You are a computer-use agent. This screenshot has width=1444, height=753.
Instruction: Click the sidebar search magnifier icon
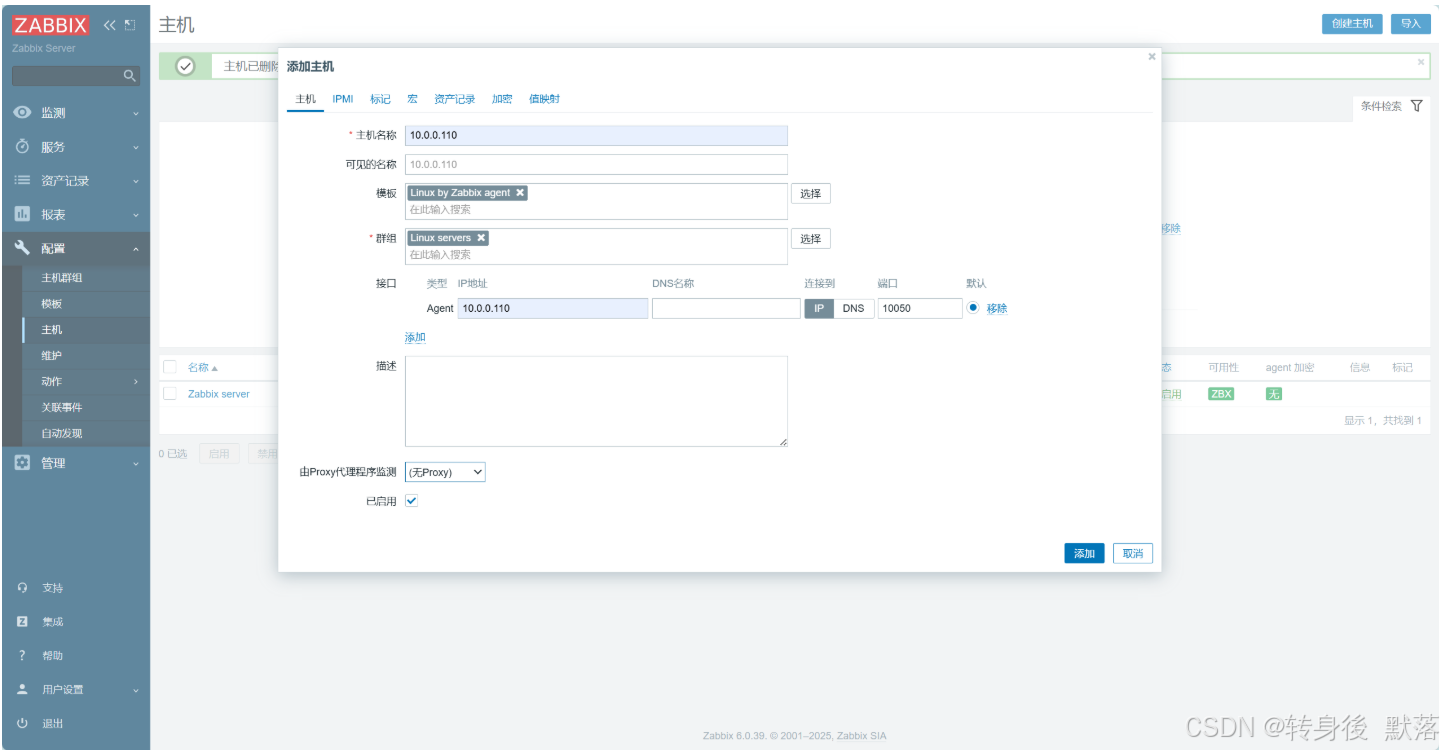point(129,76)
